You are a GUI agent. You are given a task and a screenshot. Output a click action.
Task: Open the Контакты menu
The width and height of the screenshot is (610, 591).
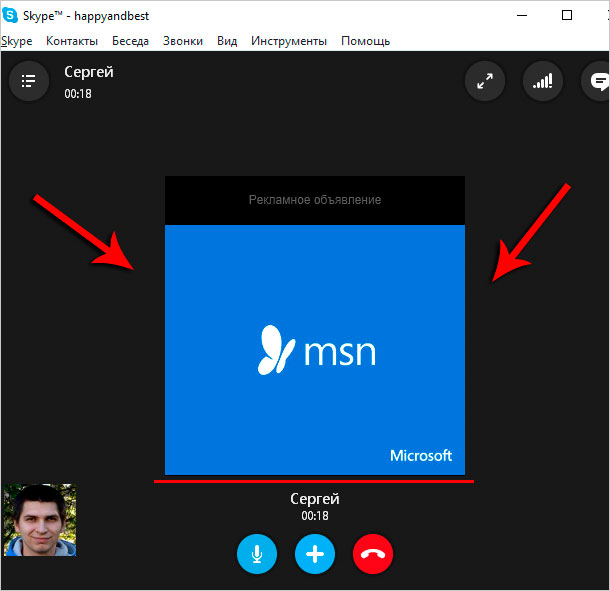72,41
